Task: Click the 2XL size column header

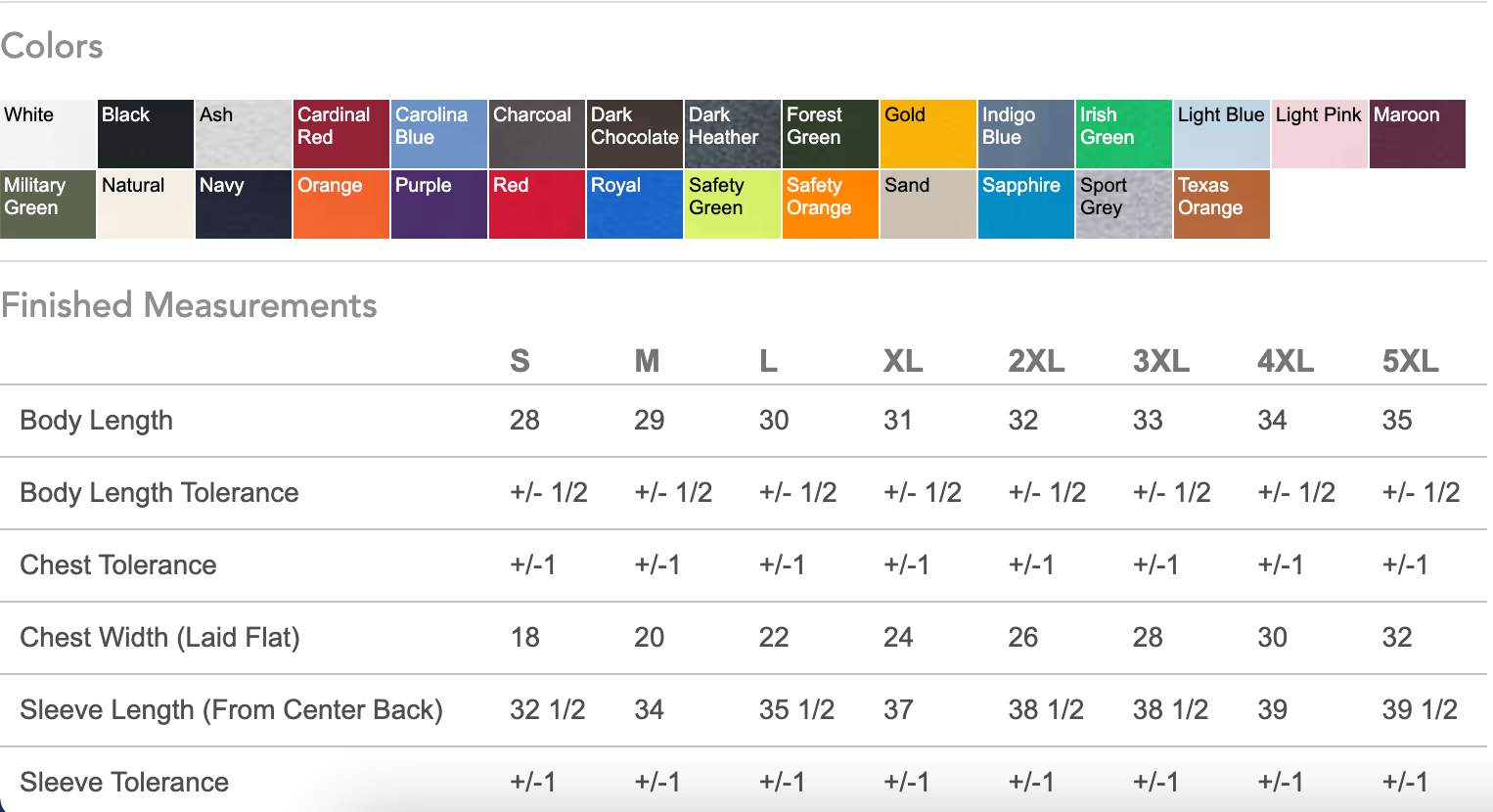Action: click(x=1036, y=361)
